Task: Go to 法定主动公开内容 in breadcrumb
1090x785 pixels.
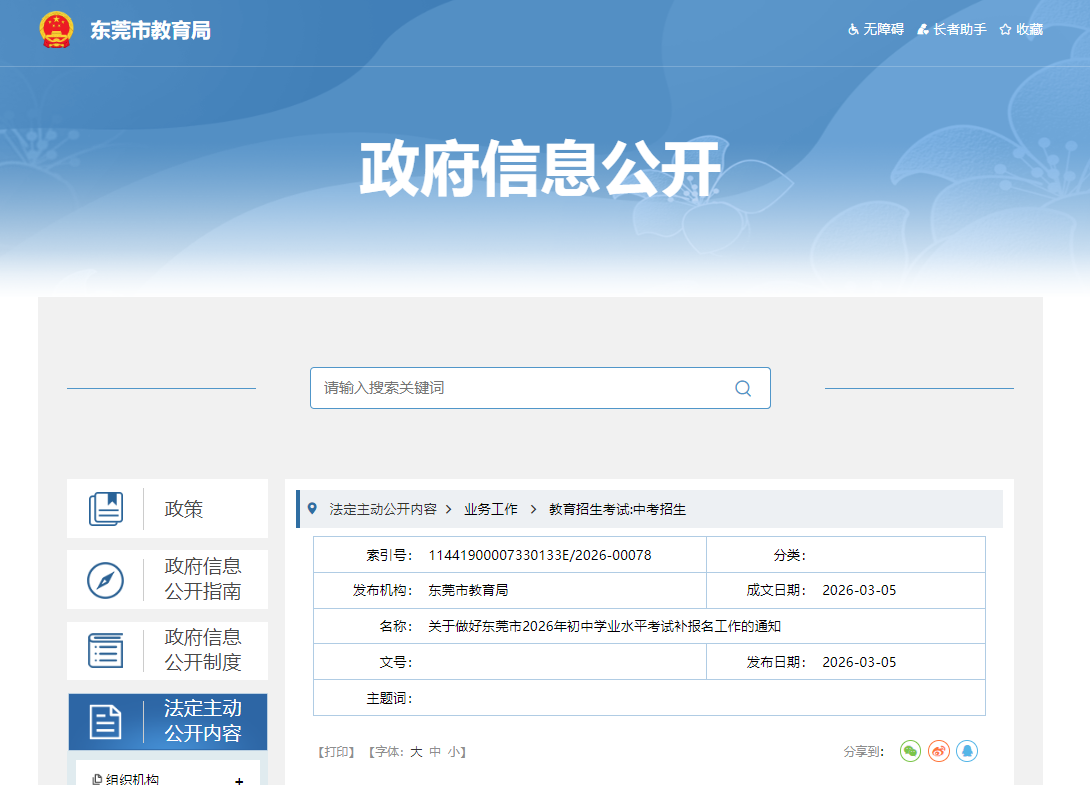Action: (383, 509)
